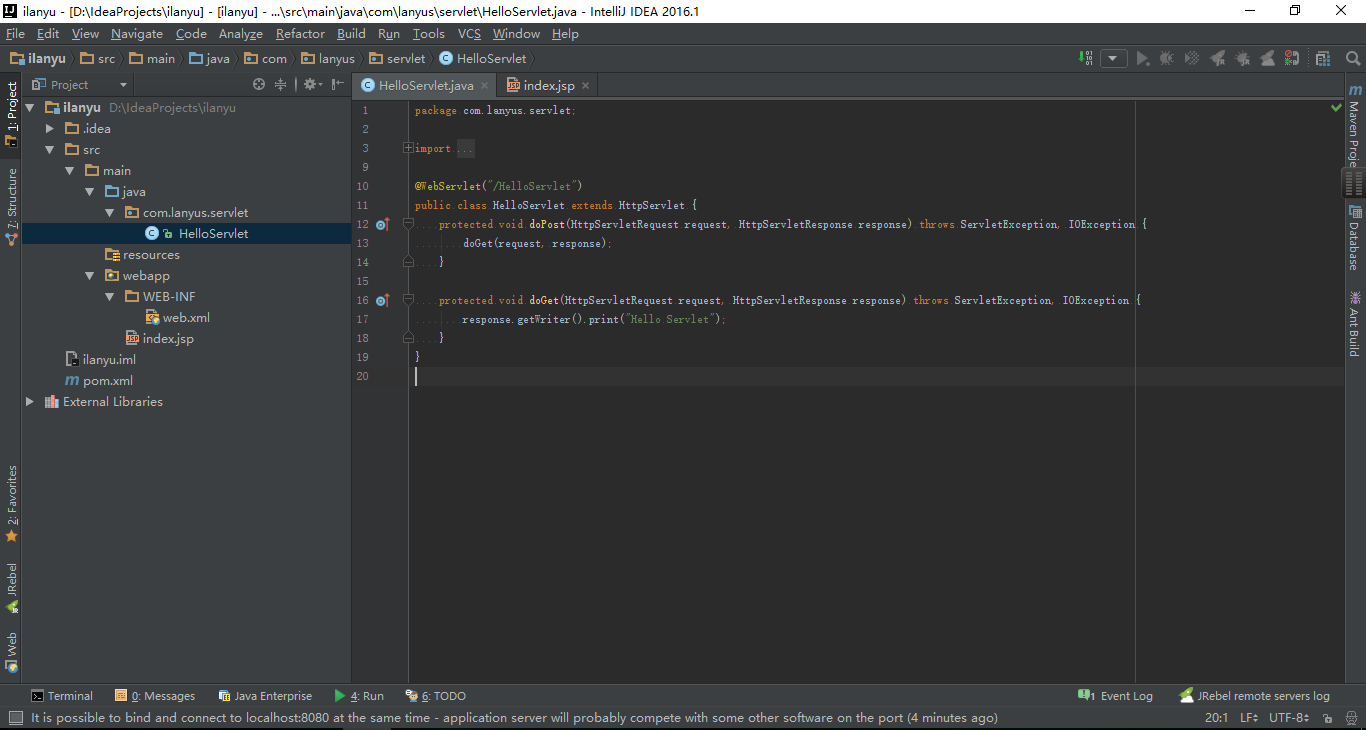Click HelloServlet breadcrumb in navigation bar
1366x730 pixels.
[x=483, y=59]
